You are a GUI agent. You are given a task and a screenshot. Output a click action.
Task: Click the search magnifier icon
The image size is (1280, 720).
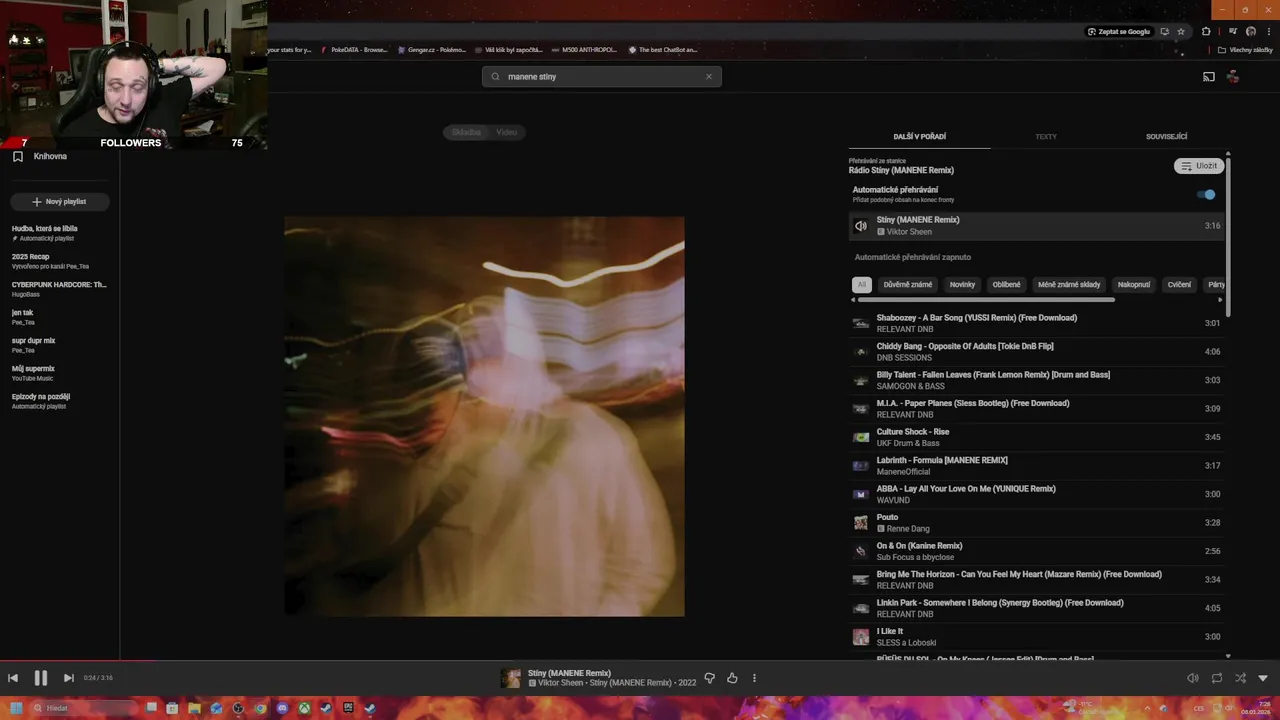(495, 76)
